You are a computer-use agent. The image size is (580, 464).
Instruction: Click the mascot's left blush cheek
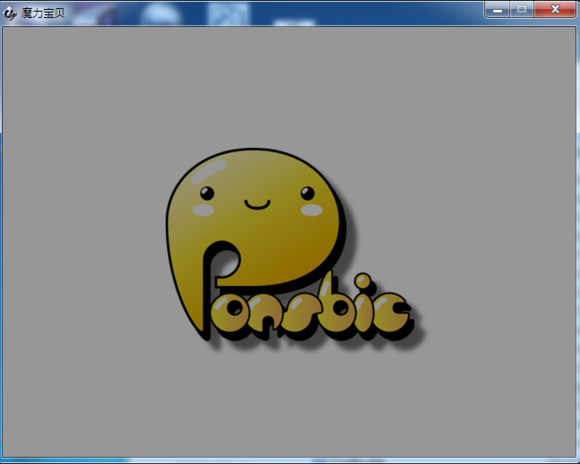pos(203,210)
